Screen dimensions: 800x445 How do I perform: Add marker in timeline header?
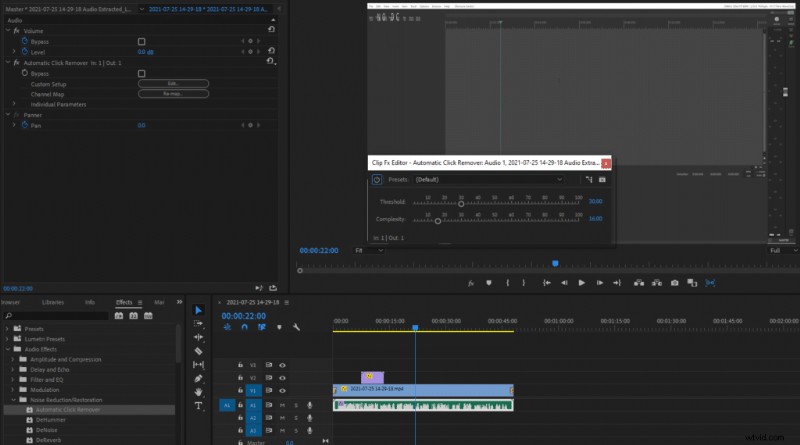tap(279, 327)
